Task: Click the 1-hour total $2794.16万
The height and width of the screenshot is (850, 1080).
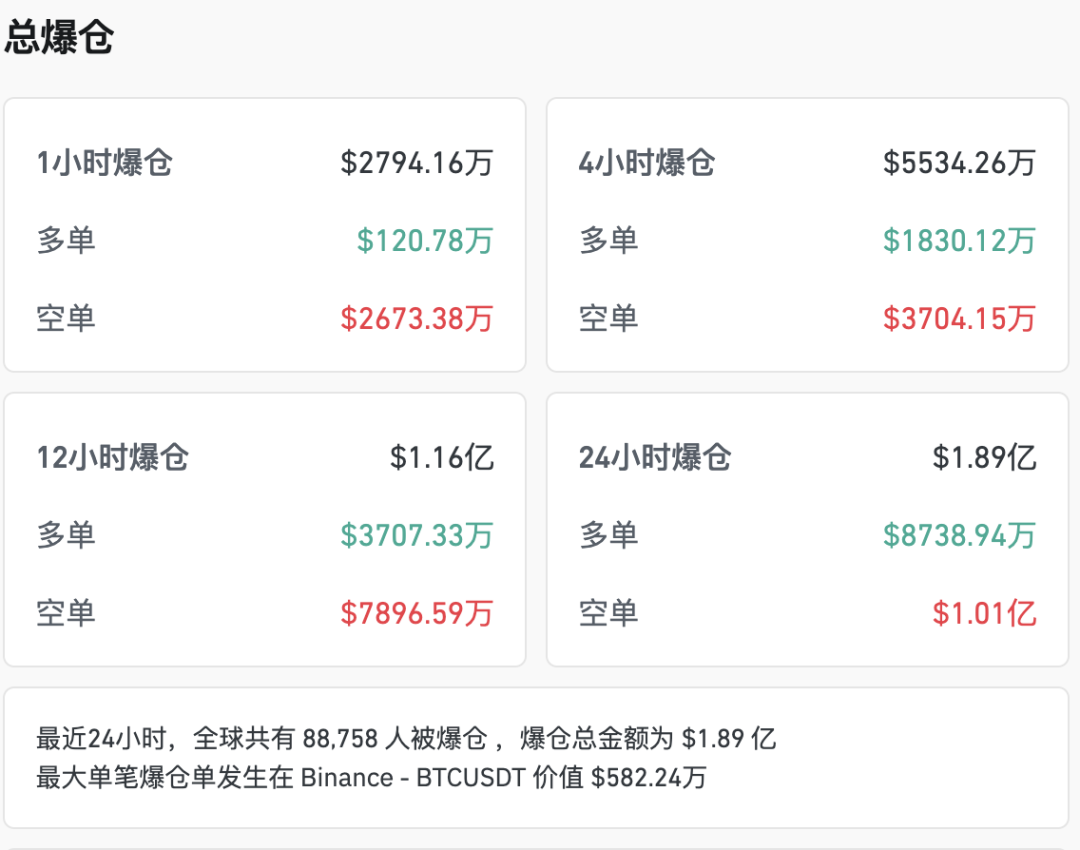Action: (417, 162)
